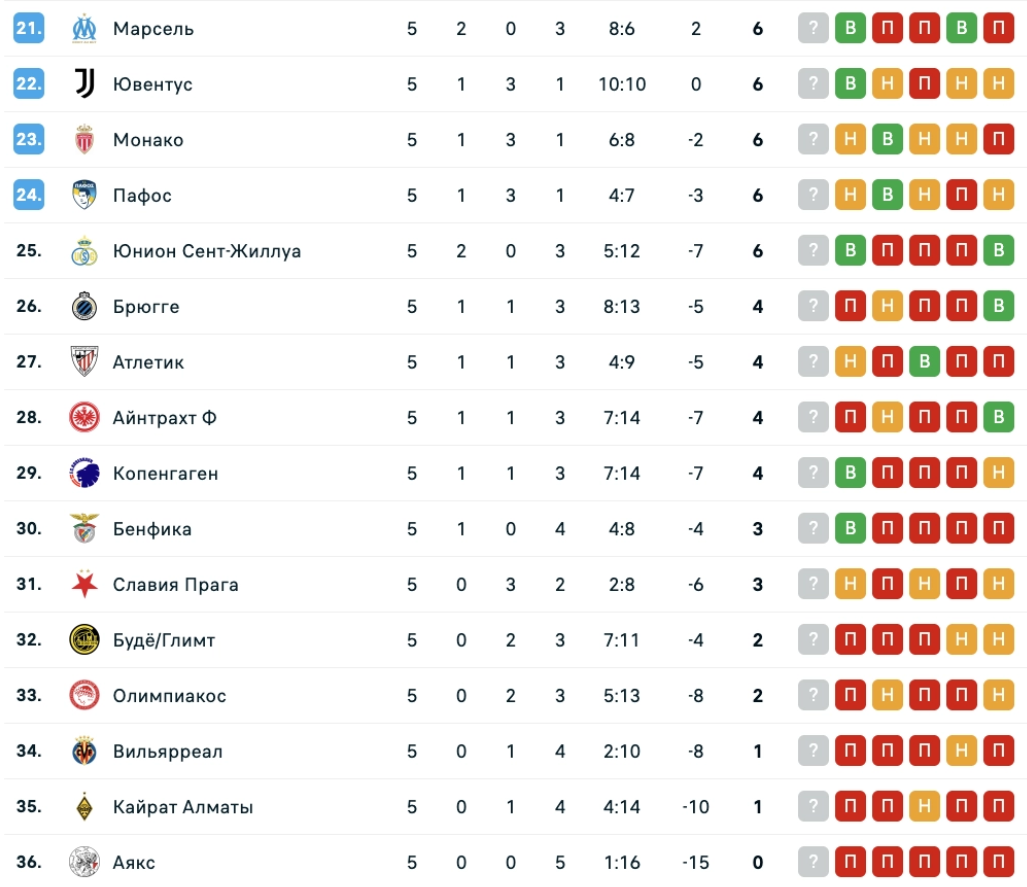Click the Club Brugge crest icon

[x=84, y=306]
